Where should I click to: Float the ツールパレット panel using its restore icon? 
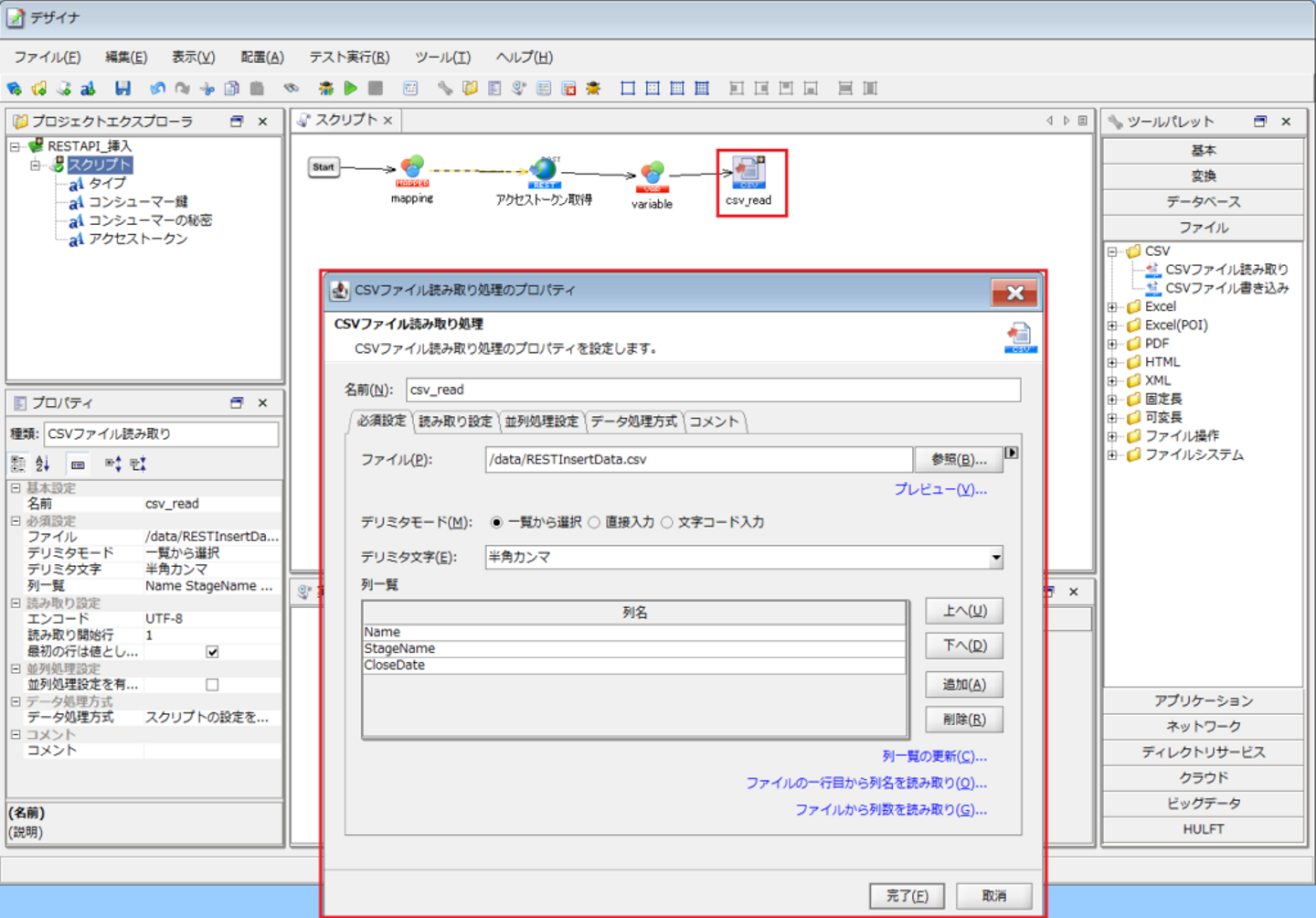point(1260,122)
